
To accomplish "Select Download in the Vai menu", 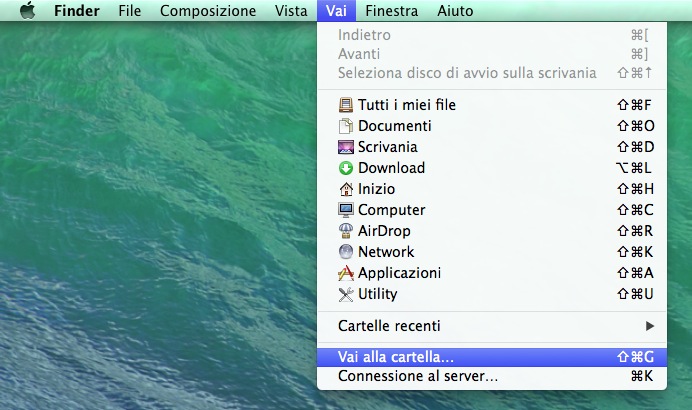I will (492, 168).
